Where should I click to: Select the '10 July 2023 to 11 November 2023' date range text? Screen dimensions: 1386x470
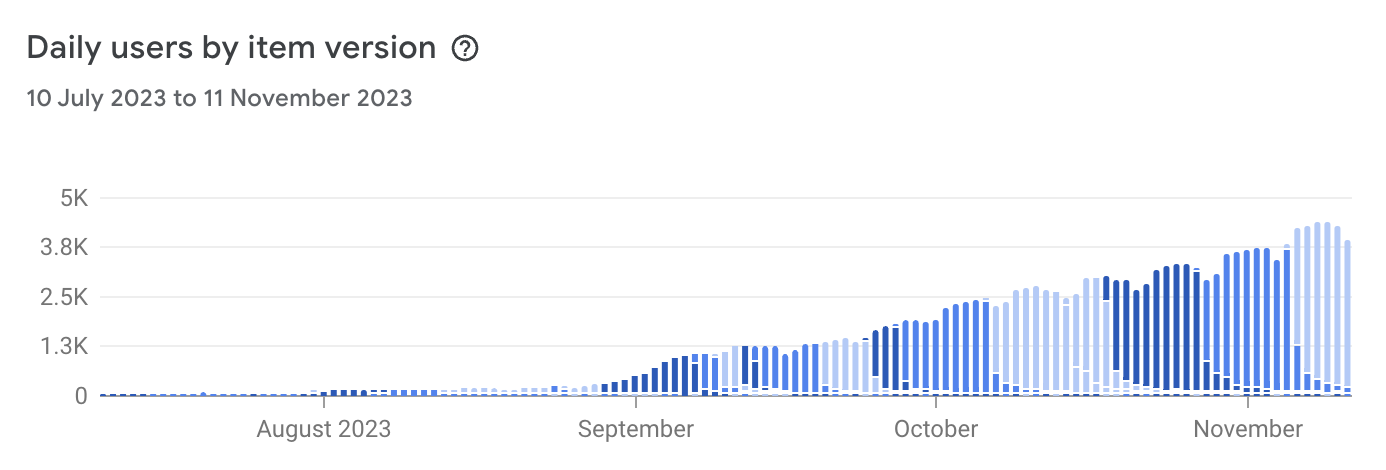tap(219, 98)
